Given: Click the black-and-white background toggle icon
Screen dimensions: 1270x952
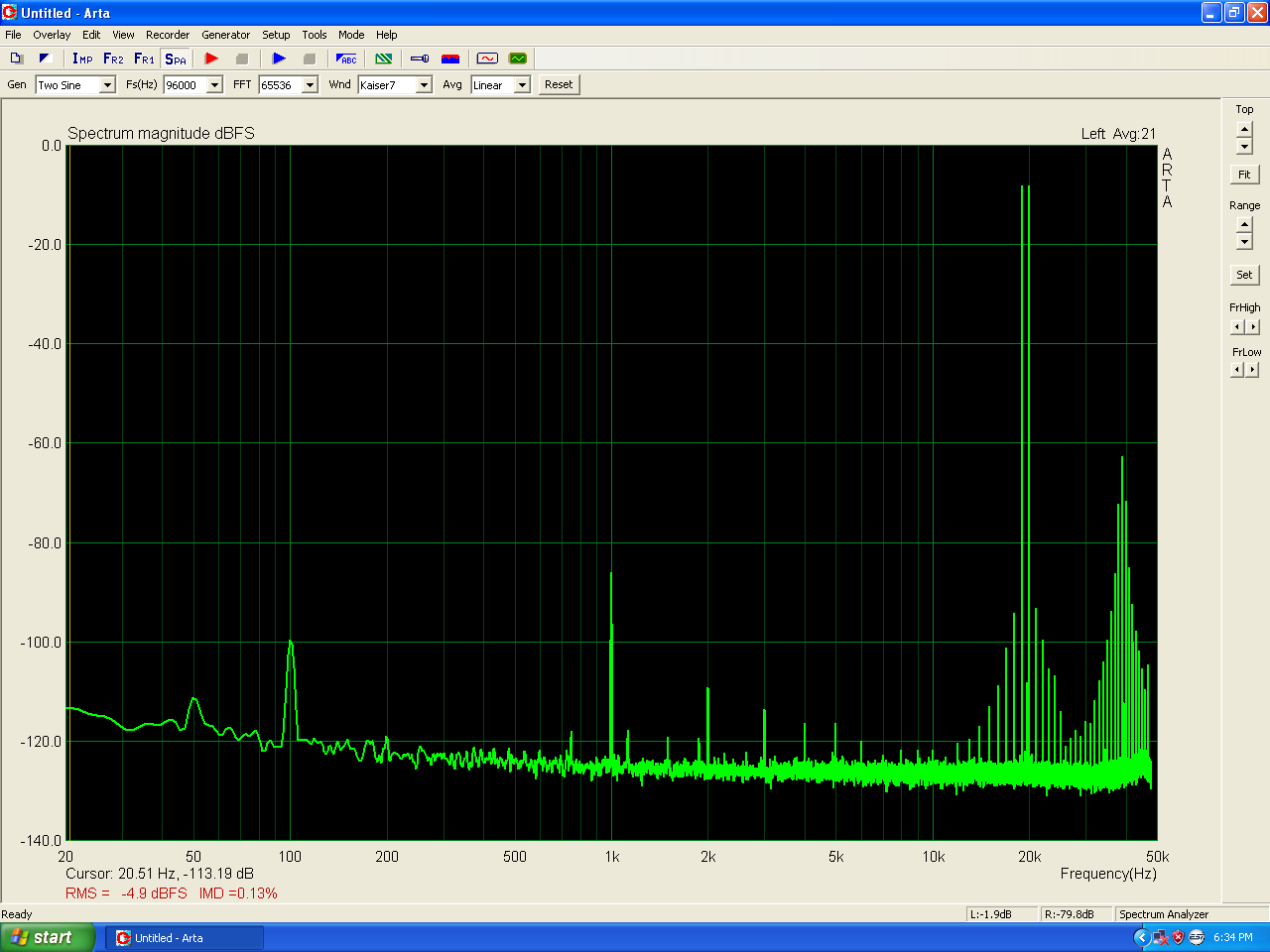Looking at the screenshot, I should click(x=45, y=59).
